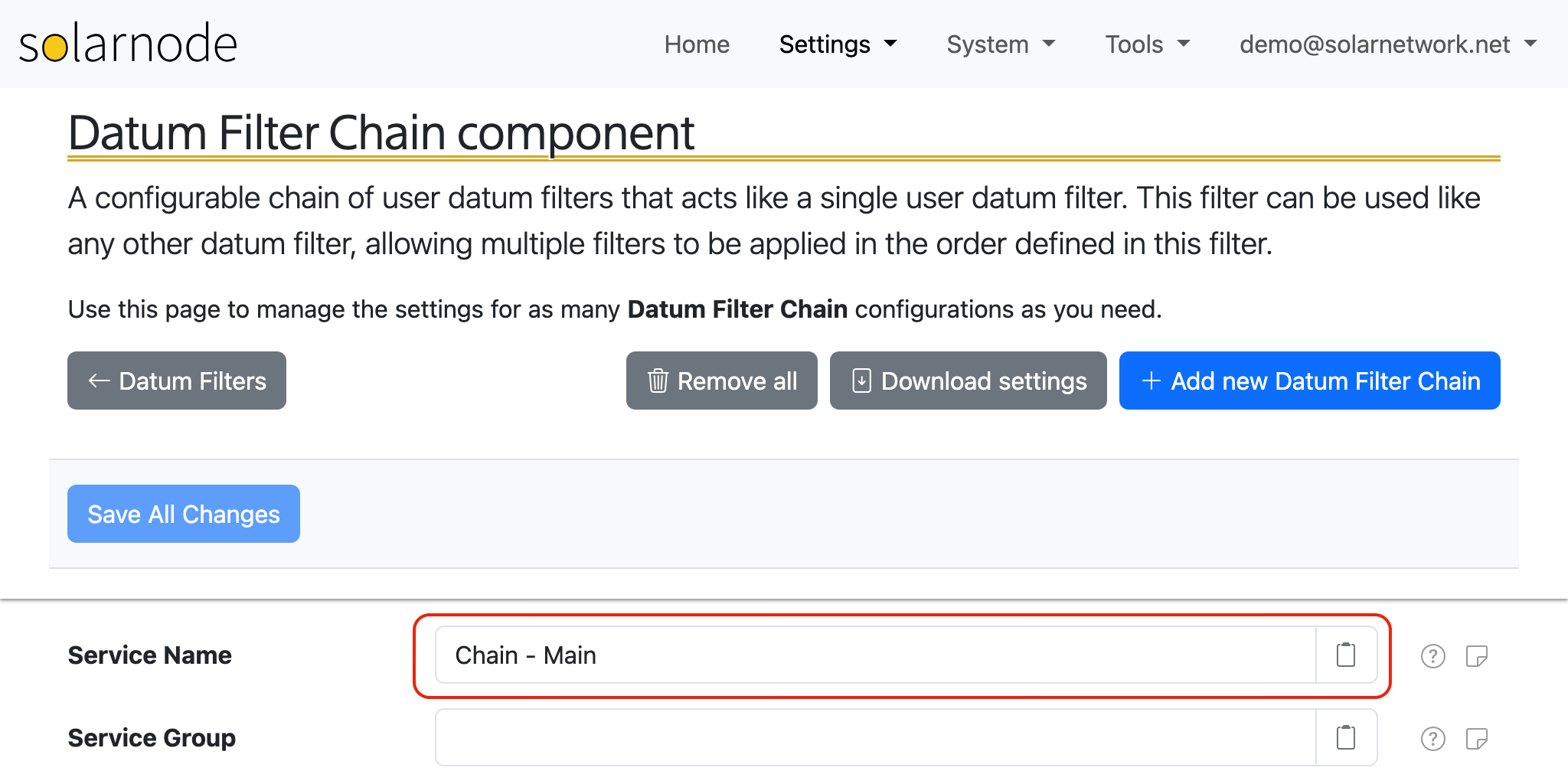Viewport: 1568px width, 784px height.
Task: Open demo@solarnetwork.net account menu
Action: tap(1388, 44)
